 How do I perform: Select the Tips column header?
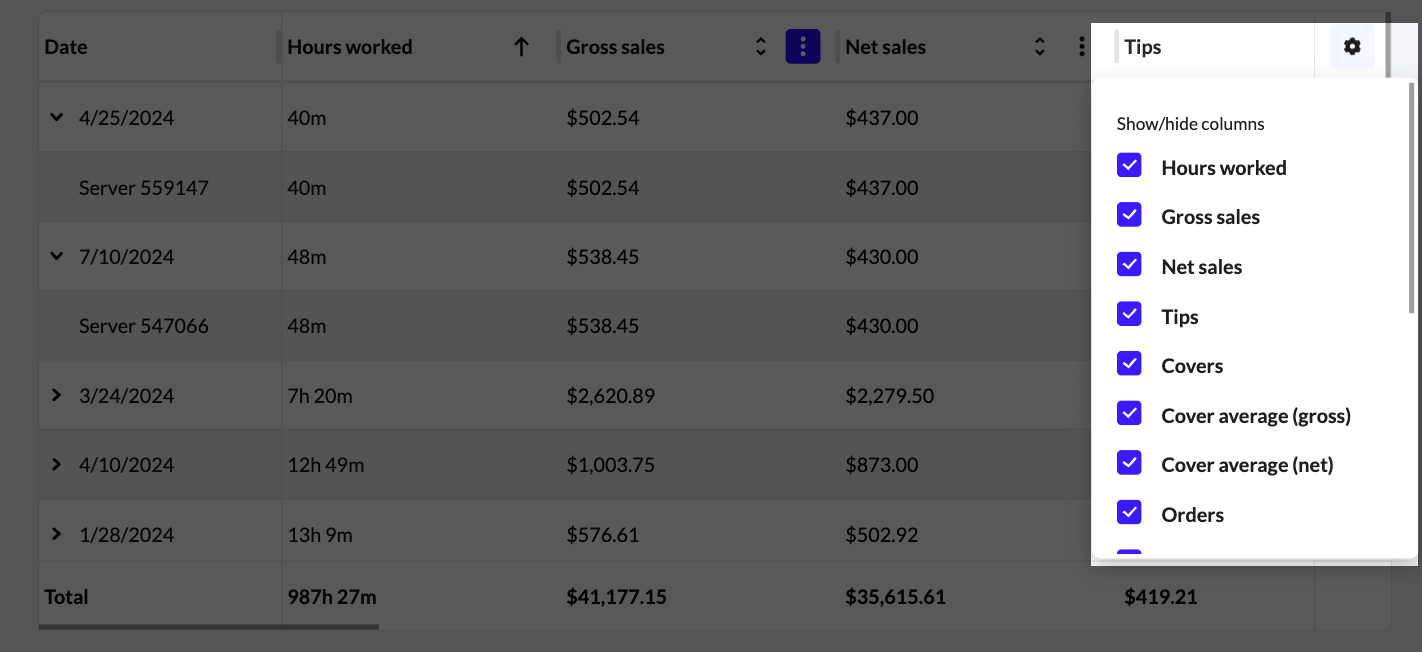coord(1142,46)
